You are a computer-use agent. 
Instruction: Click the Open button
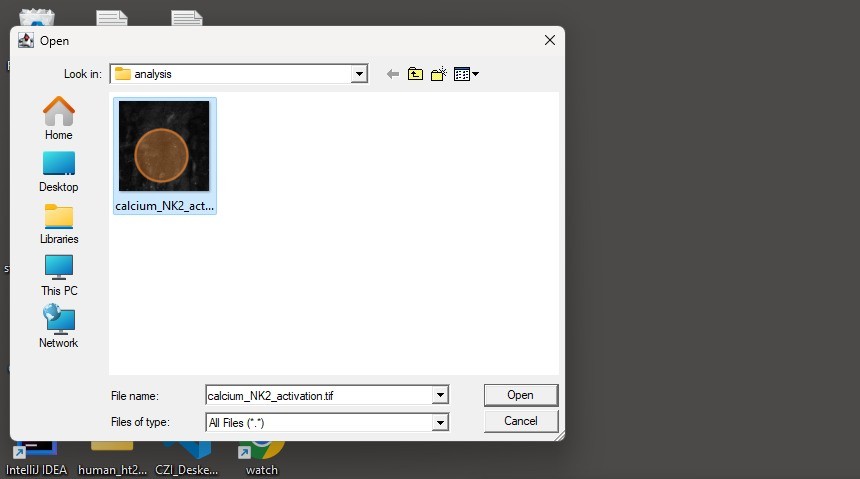coord(520,395)
